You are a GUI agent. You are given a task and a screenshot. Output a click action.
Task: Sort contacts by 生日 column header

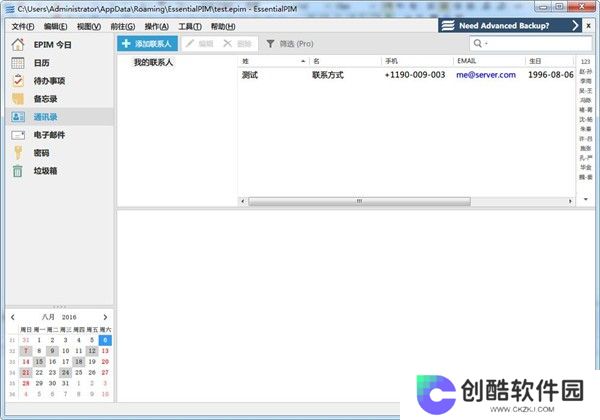pos(549,61)
